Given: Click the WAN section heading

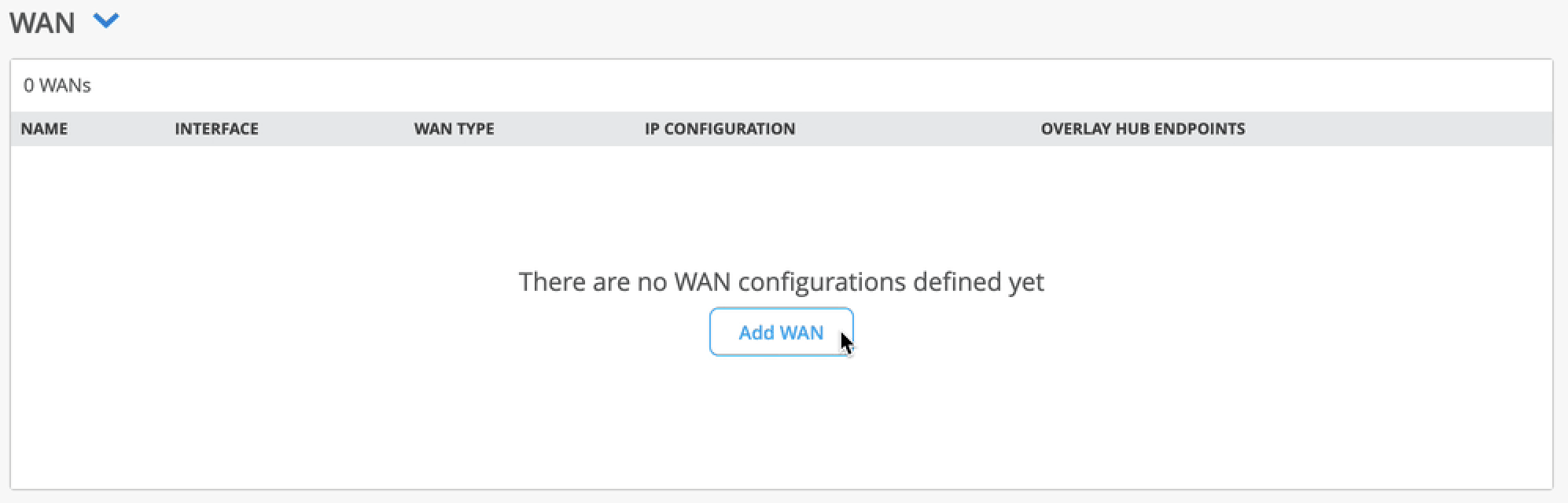Looking at the screenshot, I should (x=42, y=23).
